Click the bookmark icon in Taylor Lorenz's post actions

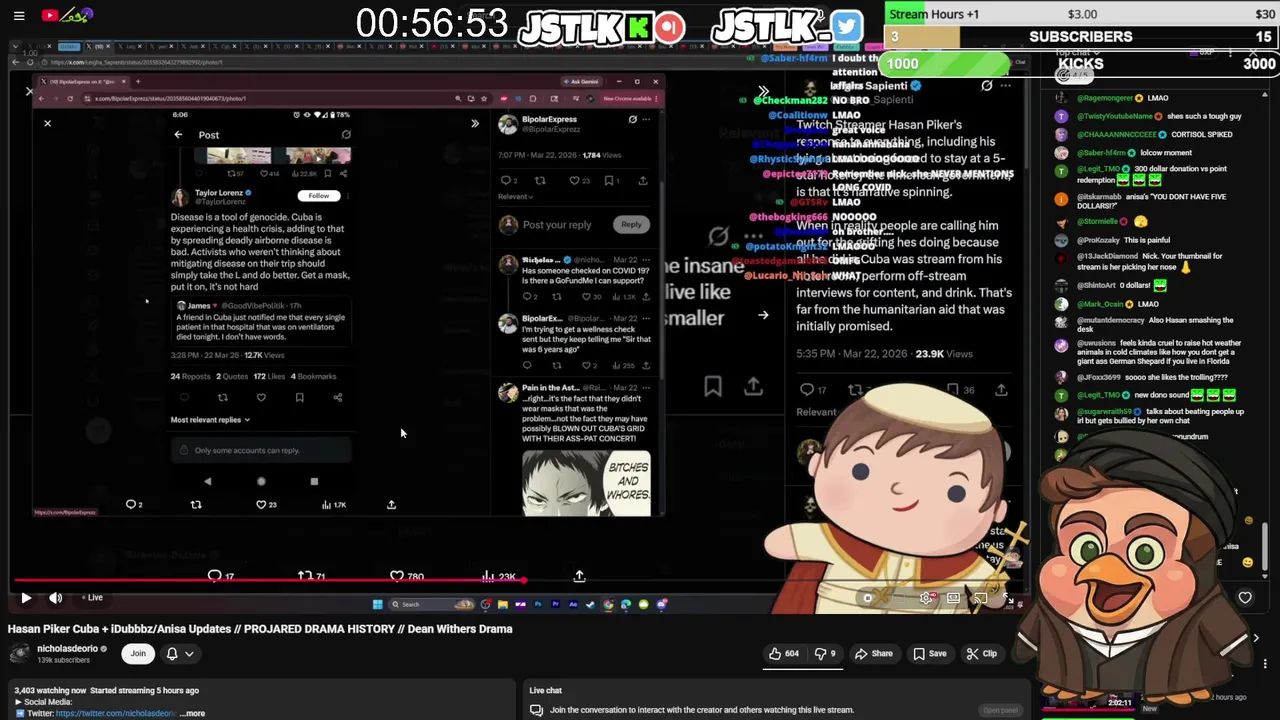(299, 398)
